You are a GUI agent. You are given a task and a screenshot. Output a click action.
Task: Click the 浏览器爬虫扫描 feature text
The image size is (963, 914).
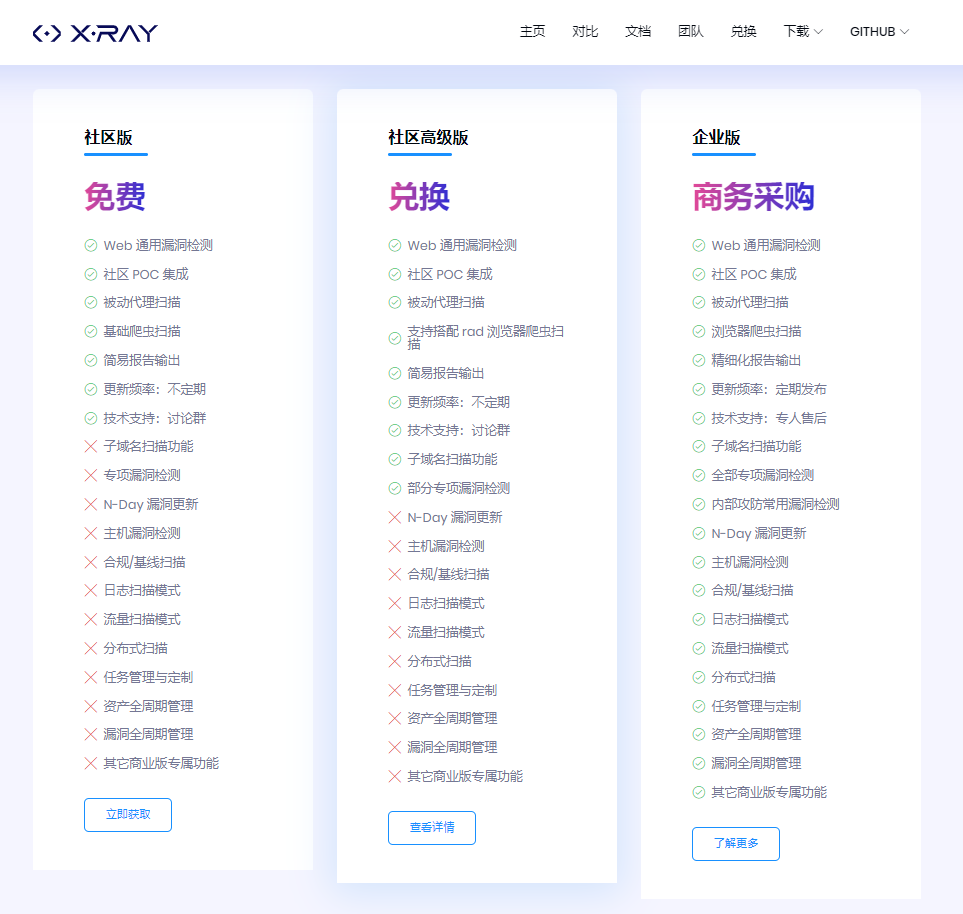756,332
